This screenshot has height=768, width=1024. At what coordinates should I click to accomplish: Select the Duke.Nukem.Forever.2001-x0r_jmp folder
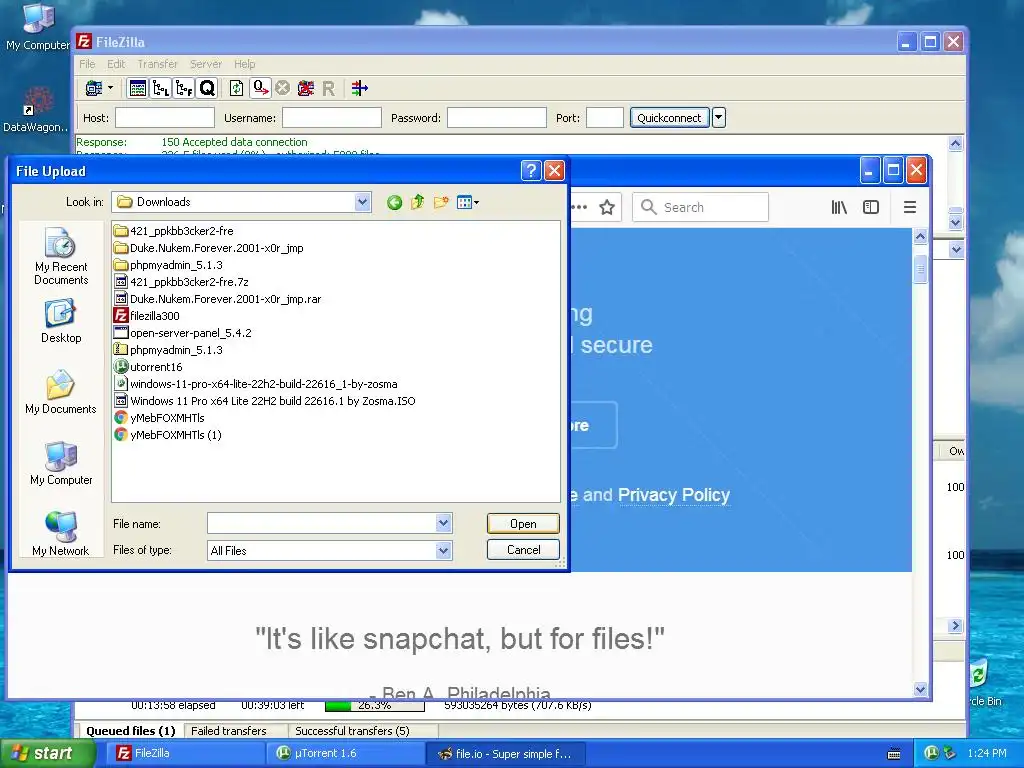pyautogui.click(x=208, y=248)
